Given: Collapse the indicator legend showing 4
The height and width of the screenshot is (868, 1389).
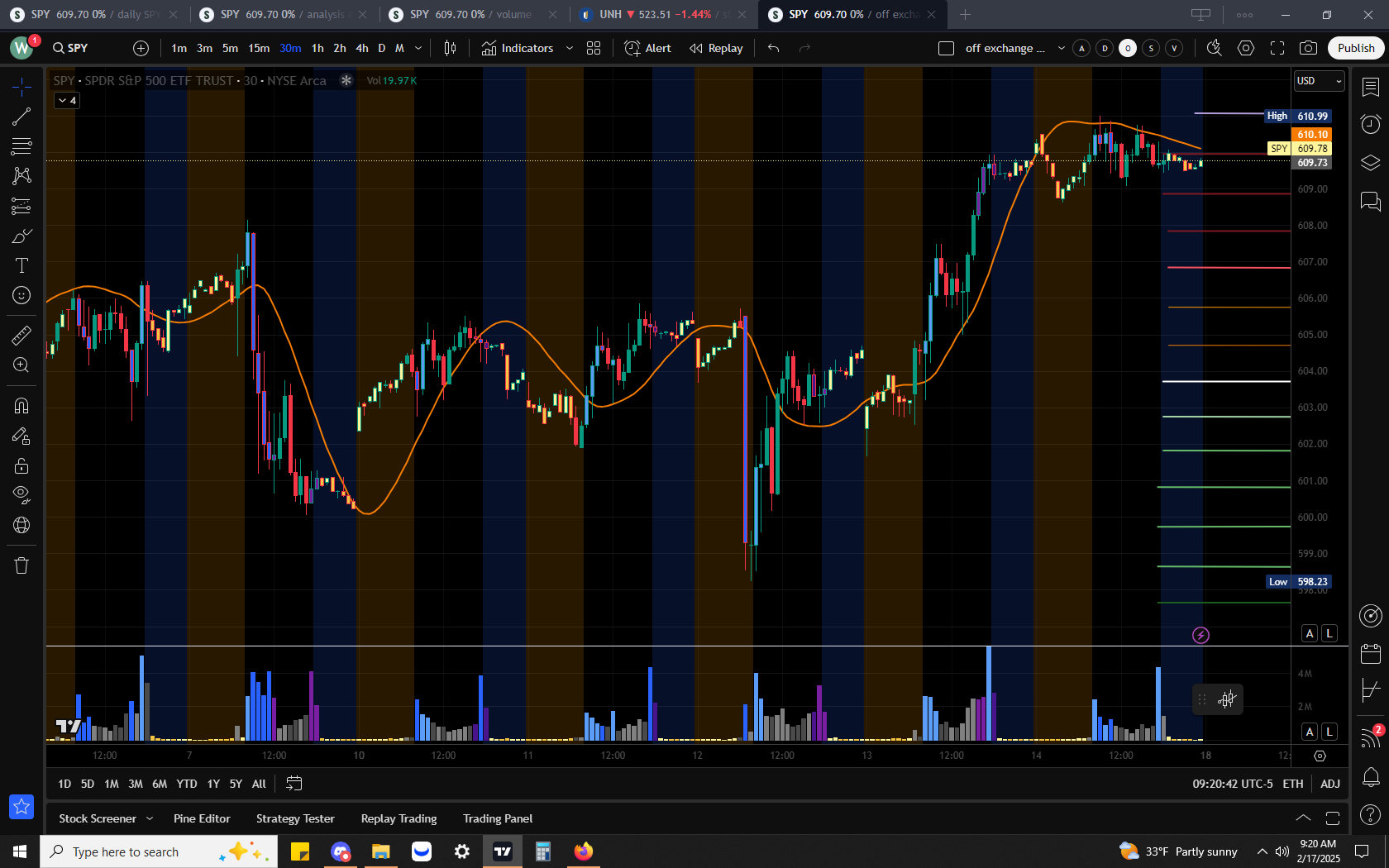Looking at the screenshot, I should pos(67,100).
